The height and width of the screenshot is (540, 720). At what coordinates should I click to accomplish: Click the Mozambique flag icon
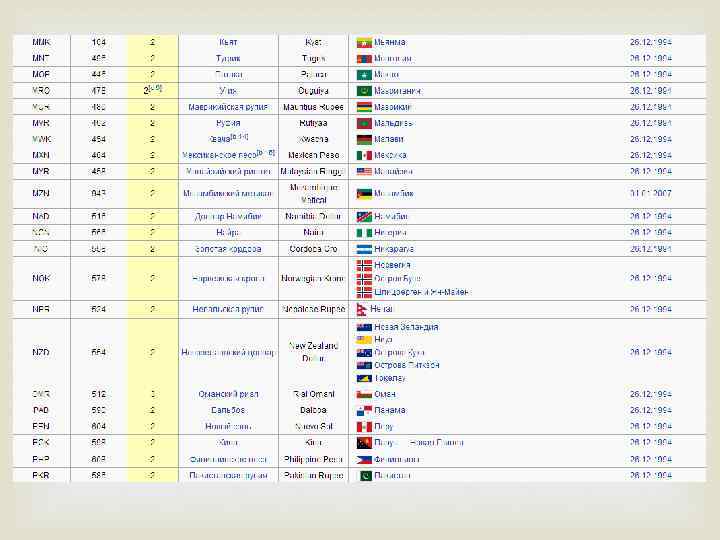(x=364, y=194)
